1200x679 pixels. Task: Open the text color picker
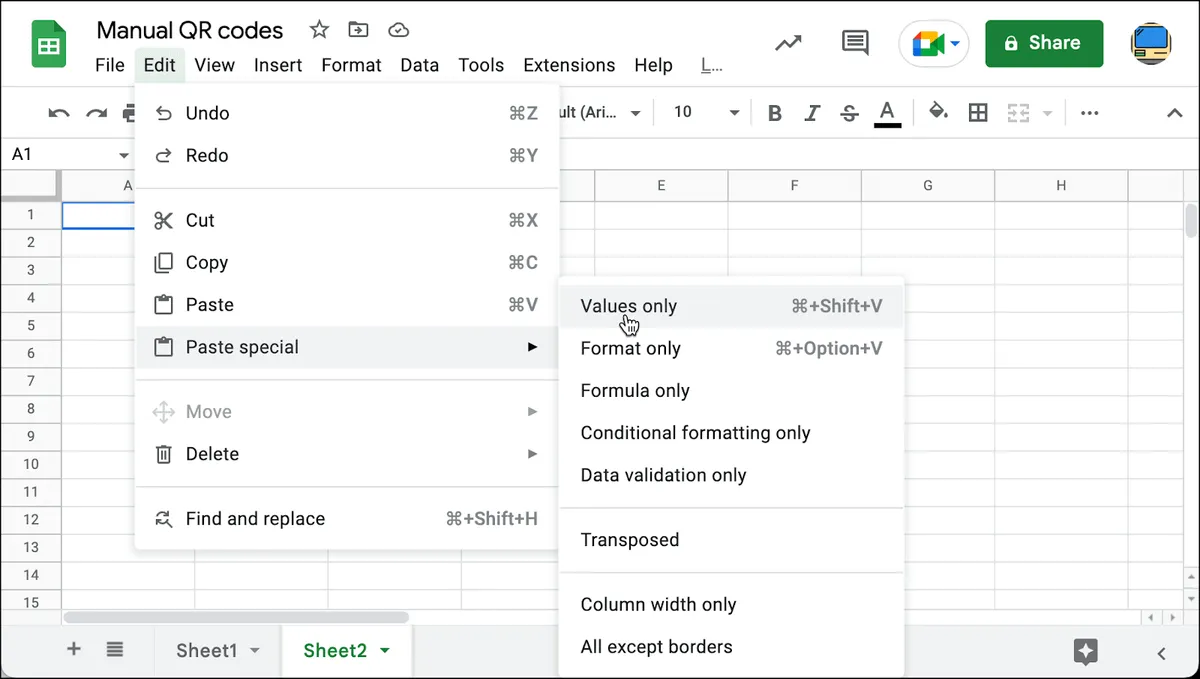coord(887,113)
